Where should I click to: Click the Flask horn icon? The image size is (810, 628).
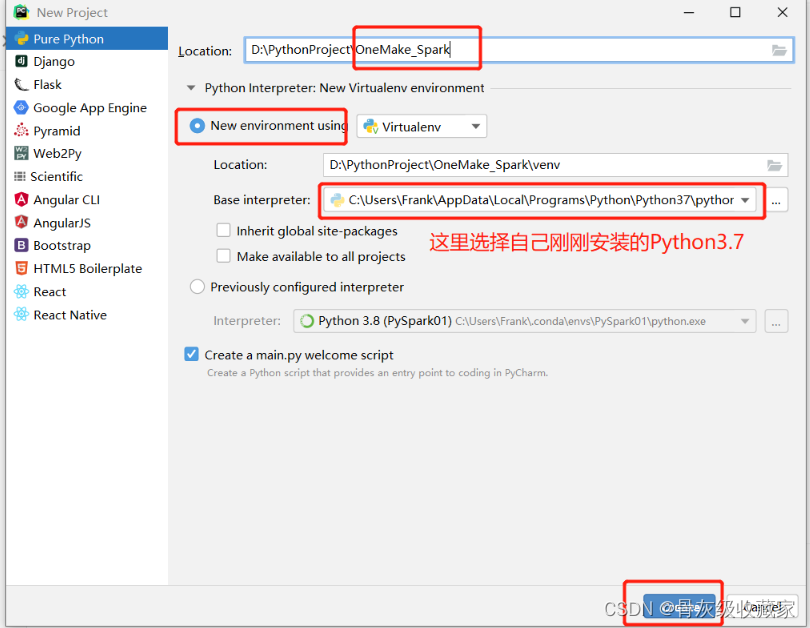(x=21, y=84)
